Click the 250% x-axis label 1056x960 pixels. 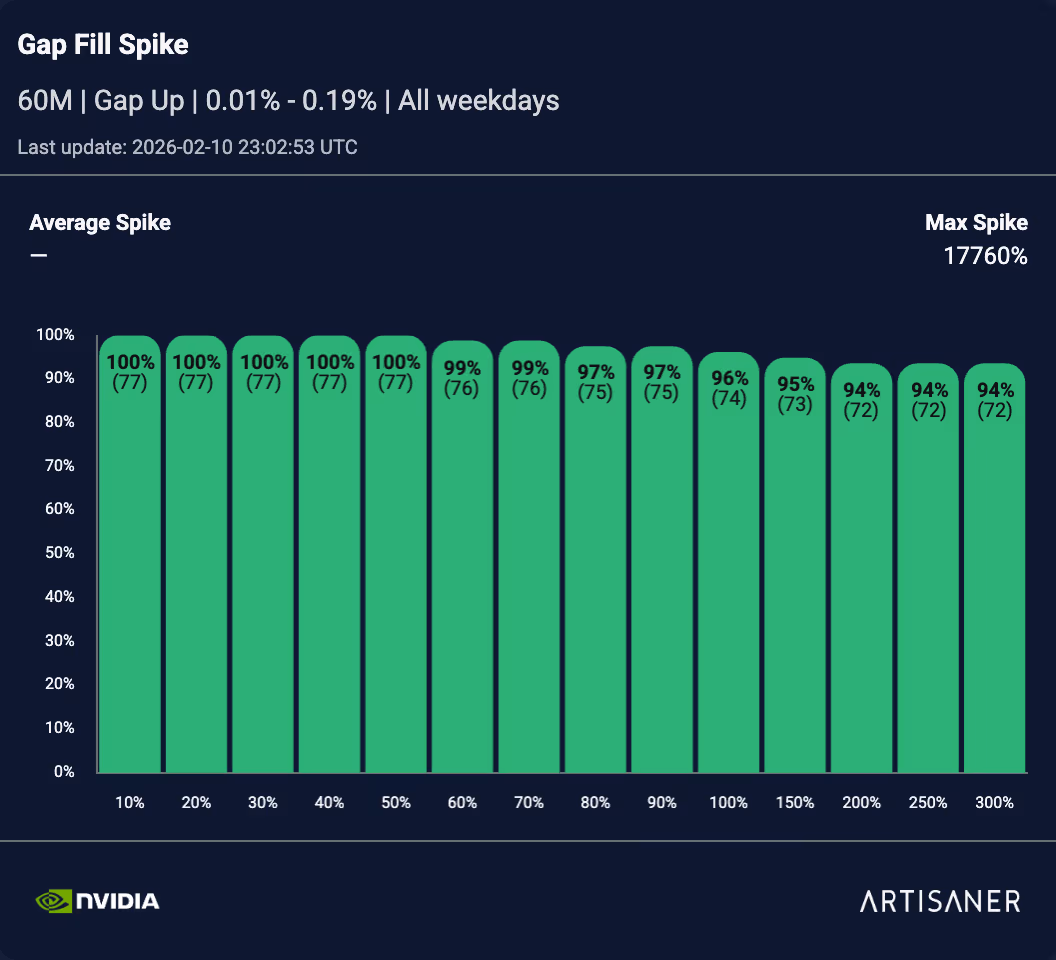point(928,802)
